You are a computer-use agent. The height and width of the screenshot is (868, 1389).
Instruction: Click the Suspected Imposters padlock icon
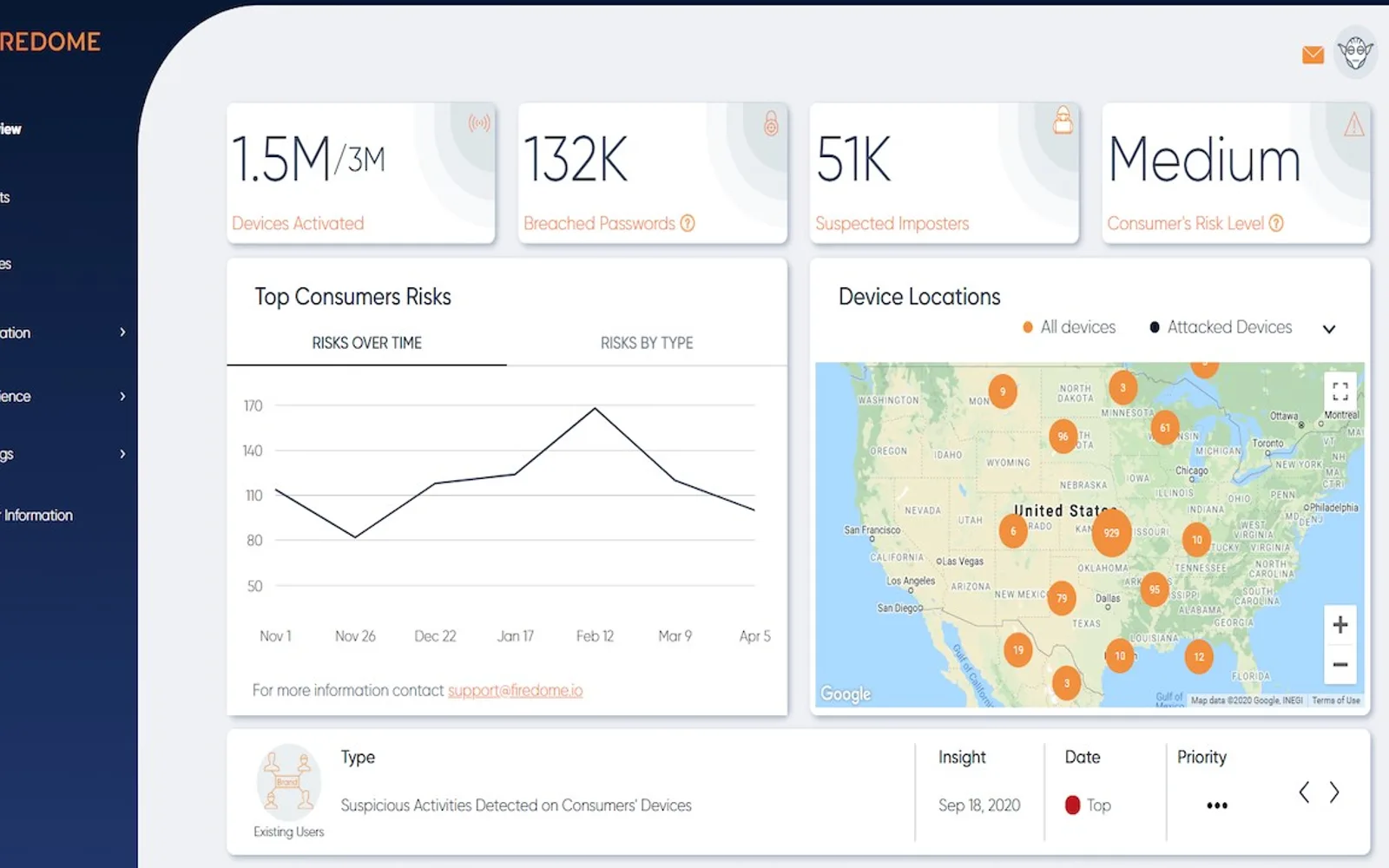(1063, 121)
